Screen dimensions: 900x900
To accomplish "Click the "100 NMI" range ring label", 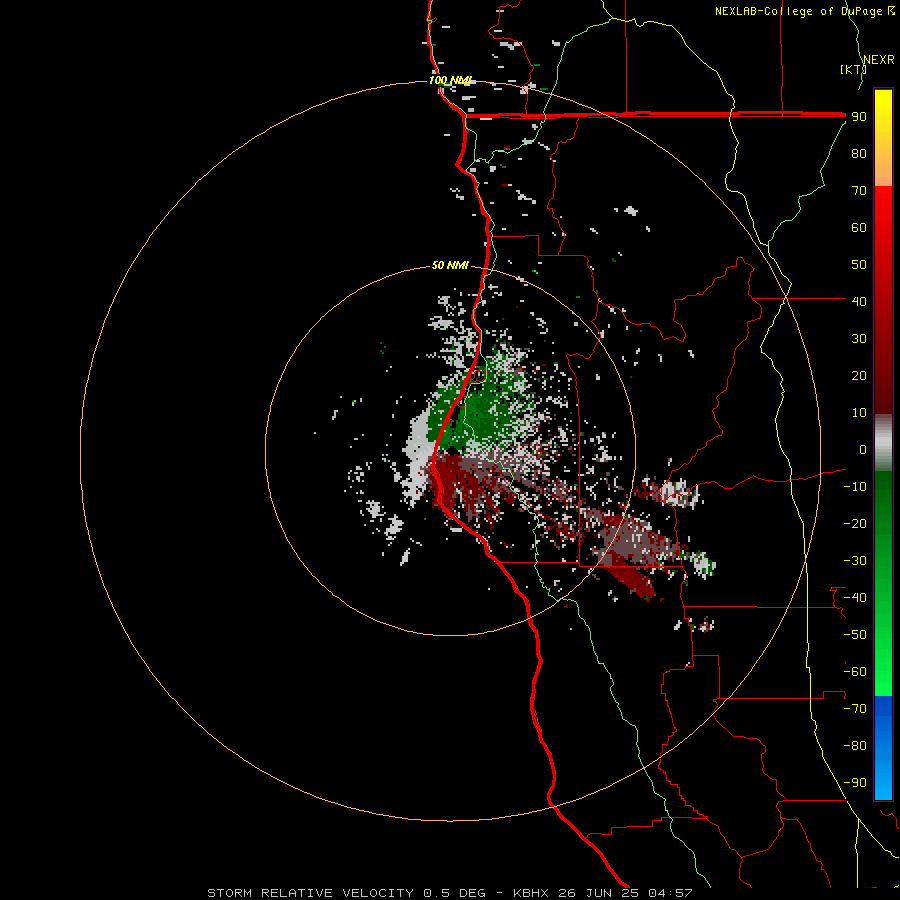I will pyautogui.click(x=450, y=80).
